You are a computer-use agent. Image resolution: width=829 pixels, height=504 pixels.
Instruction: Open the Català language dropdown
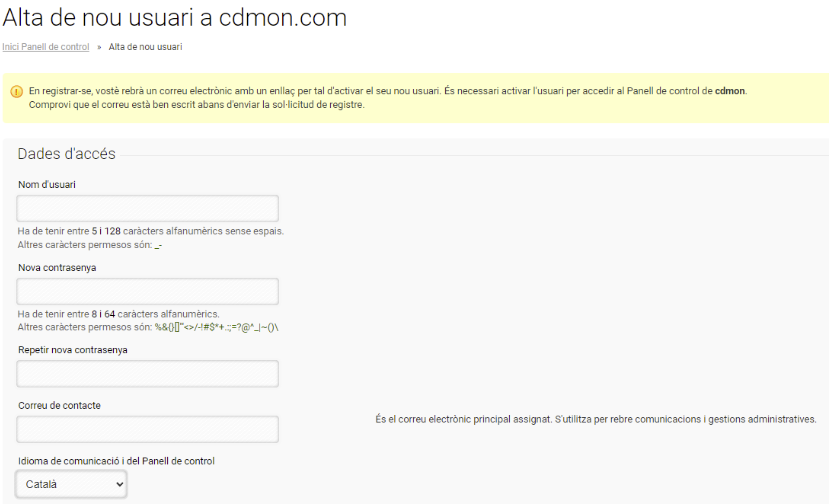[71, 484]
